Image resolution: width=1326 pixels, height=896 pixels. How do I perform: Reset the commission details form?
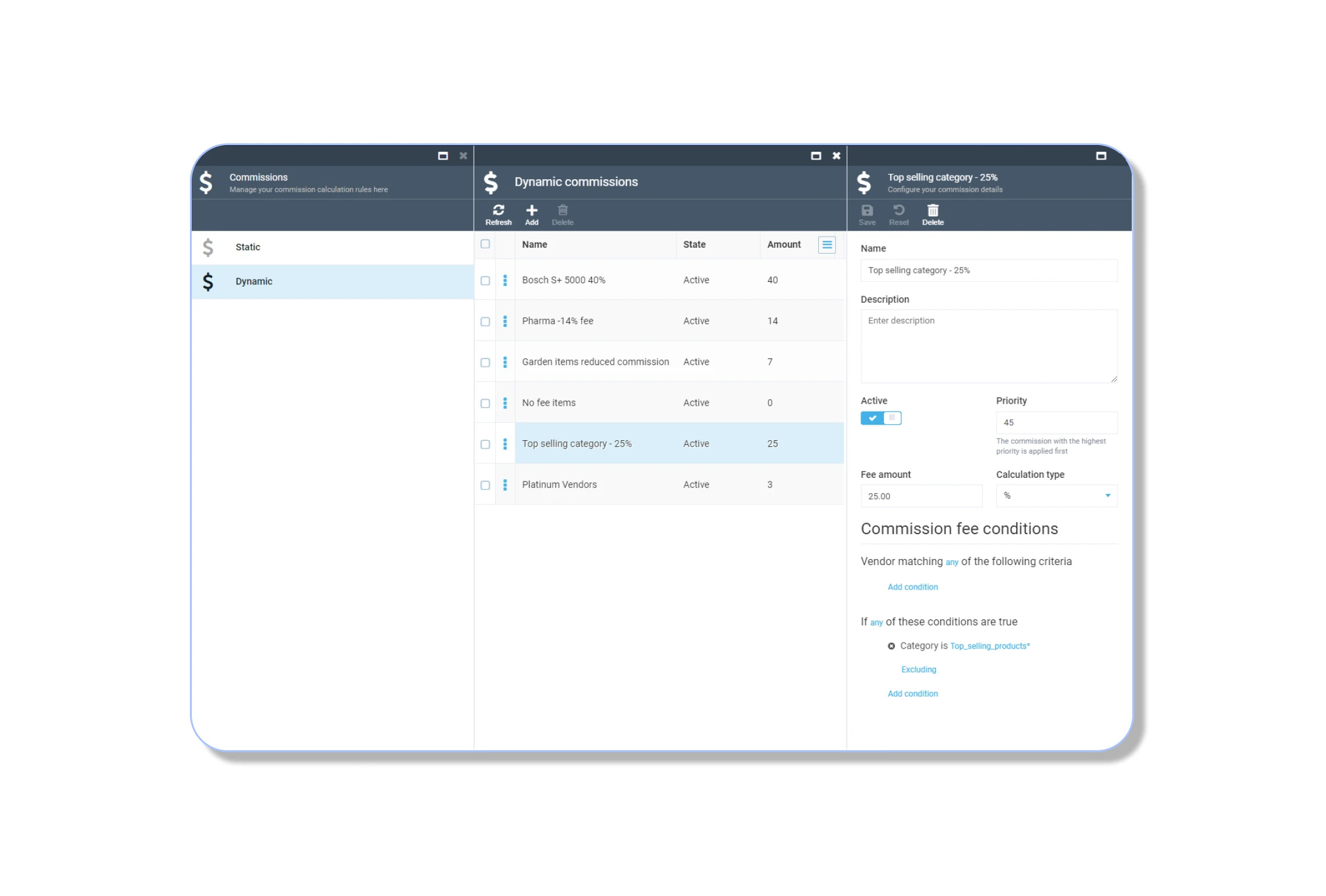(x=899, y=215)
